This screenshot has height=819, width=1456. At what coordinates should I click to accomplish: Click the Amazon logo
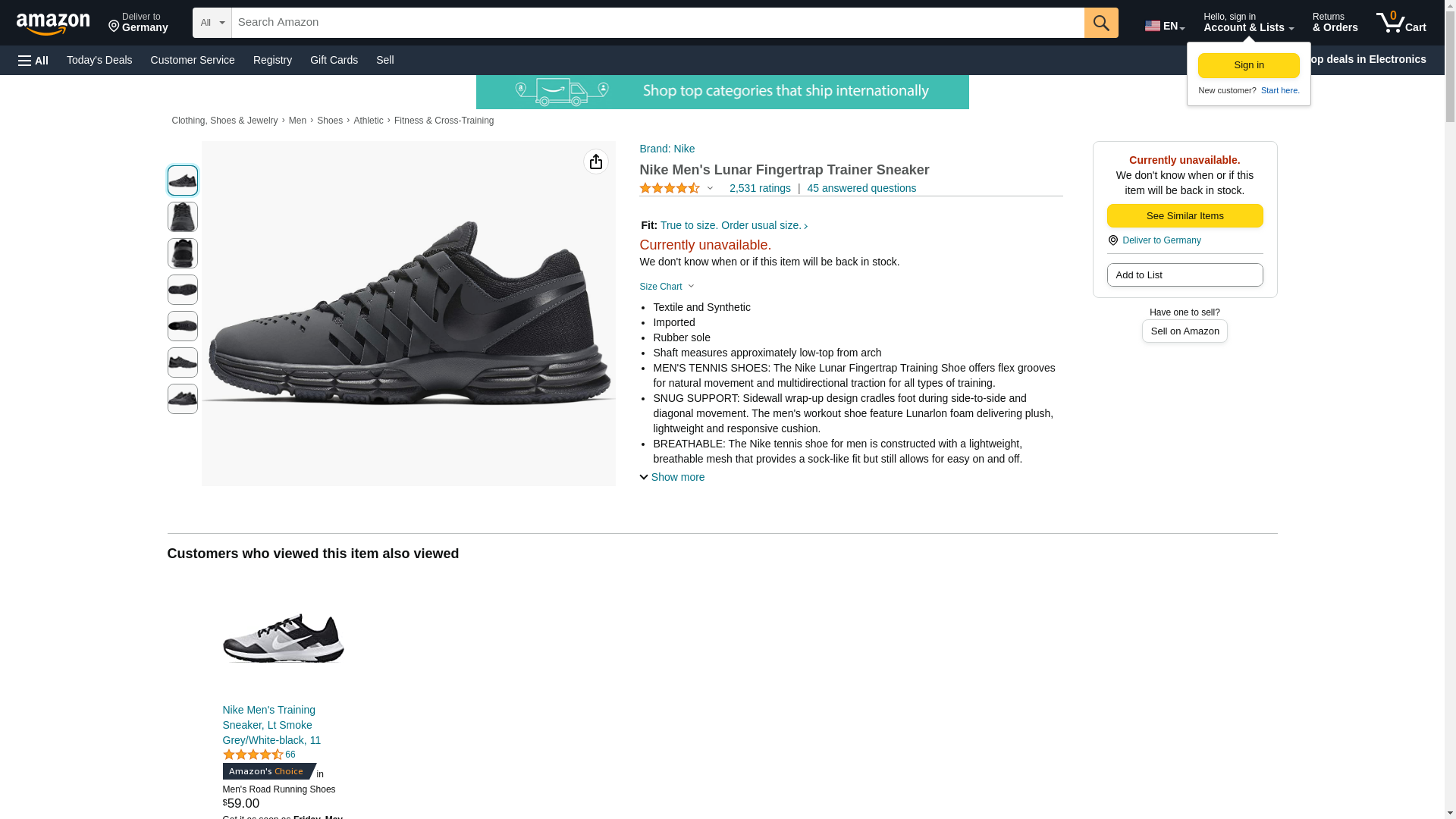(53, 24)
